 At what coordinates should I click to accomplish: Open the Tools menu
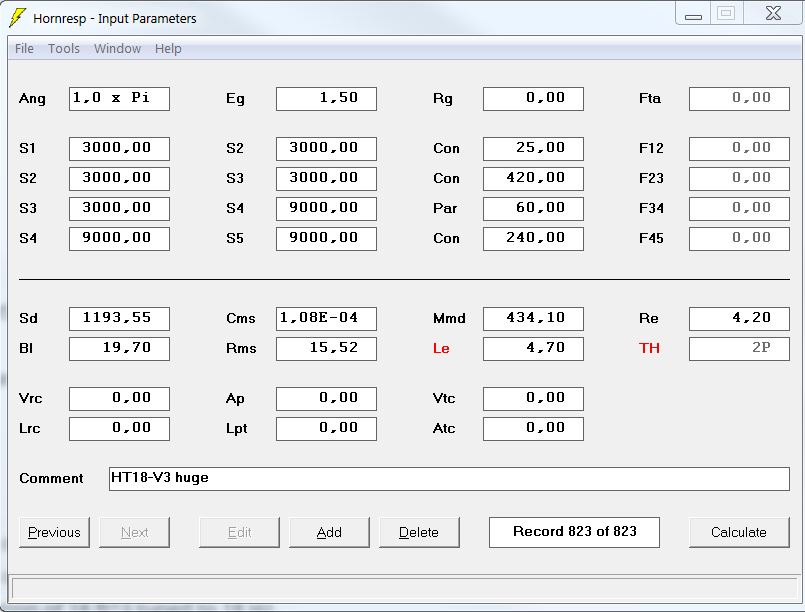coord(64,49)
